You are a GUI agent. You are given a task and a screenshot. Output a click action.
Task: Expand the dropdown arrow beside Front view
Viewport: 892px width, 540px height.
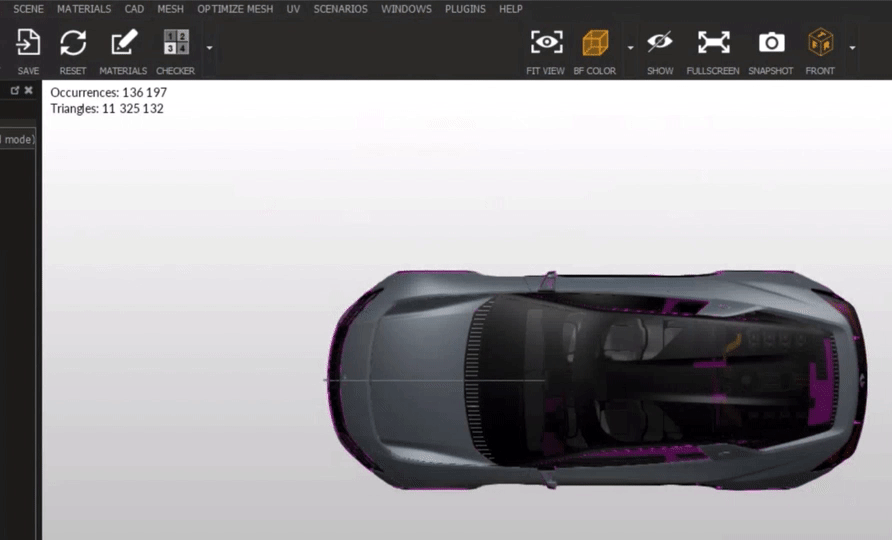click(852, 47)
